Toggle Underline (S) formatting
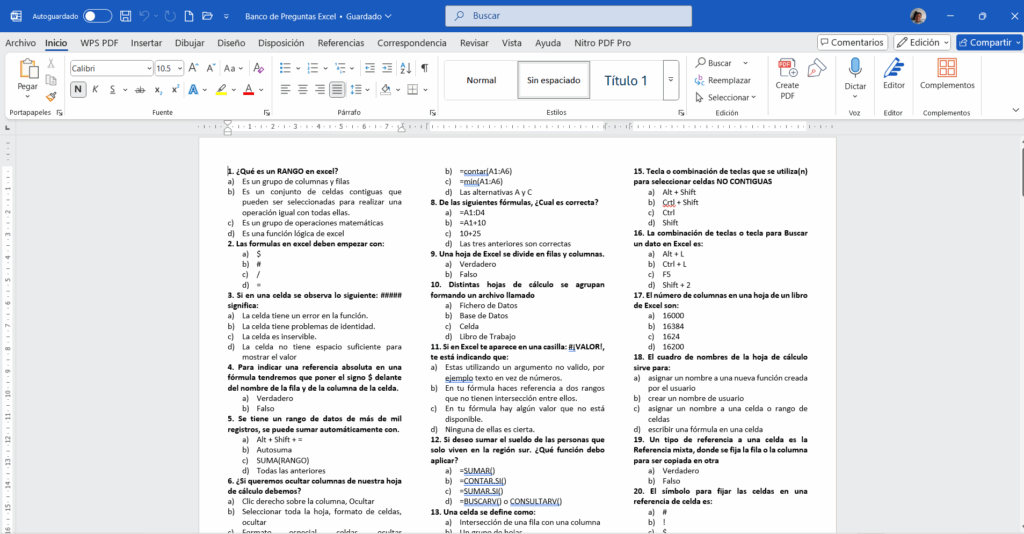 (x=112, y=89)
